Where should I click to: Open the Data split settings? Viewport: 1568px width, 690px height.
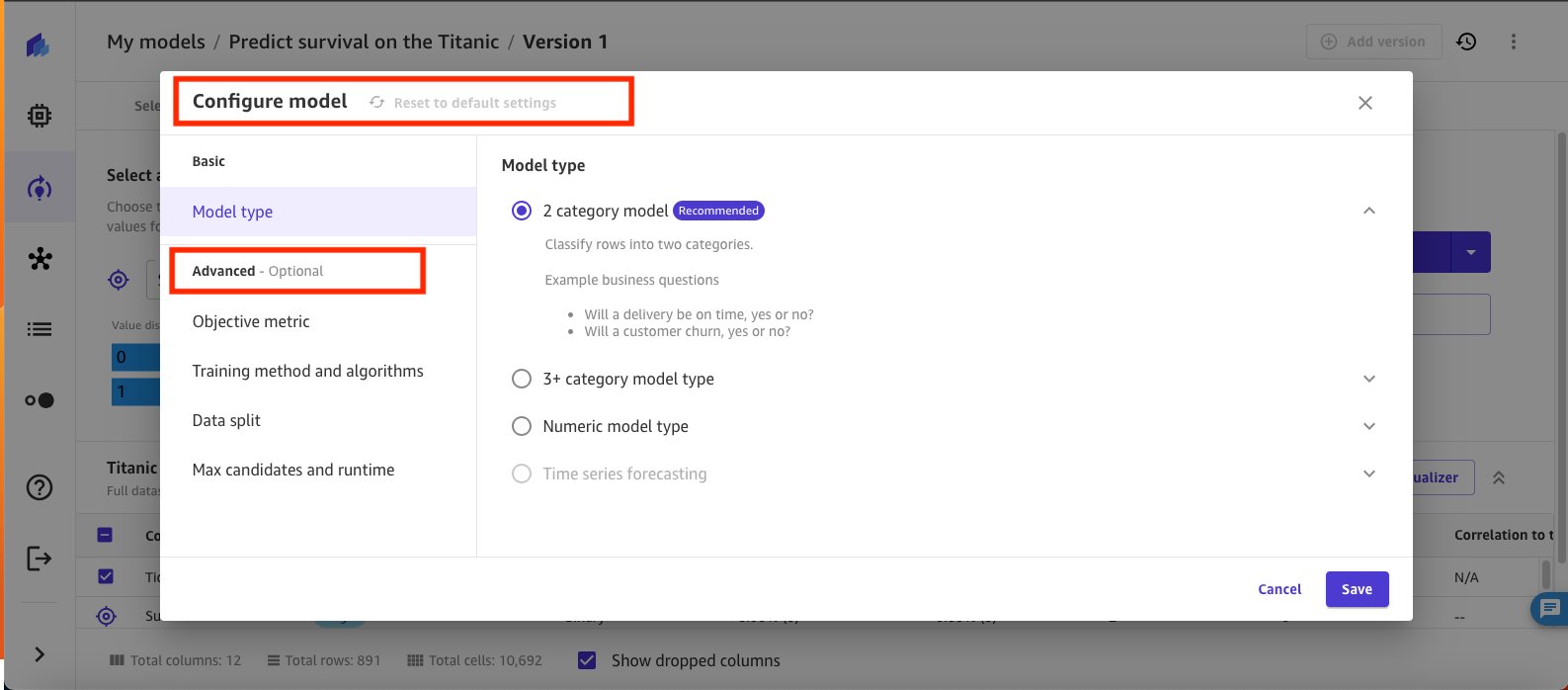point(226,420)
